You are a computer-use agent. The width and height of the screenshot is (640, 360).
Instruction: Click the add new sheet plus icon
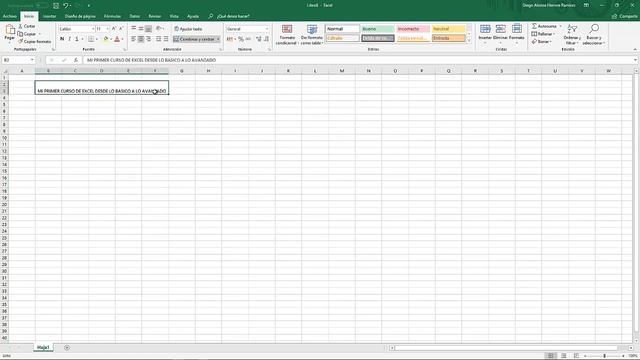[67, 347]
